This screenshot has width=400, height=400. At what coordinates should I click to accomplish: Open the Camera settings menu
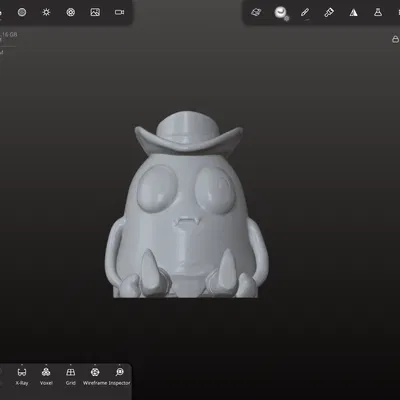click(119, 12)
